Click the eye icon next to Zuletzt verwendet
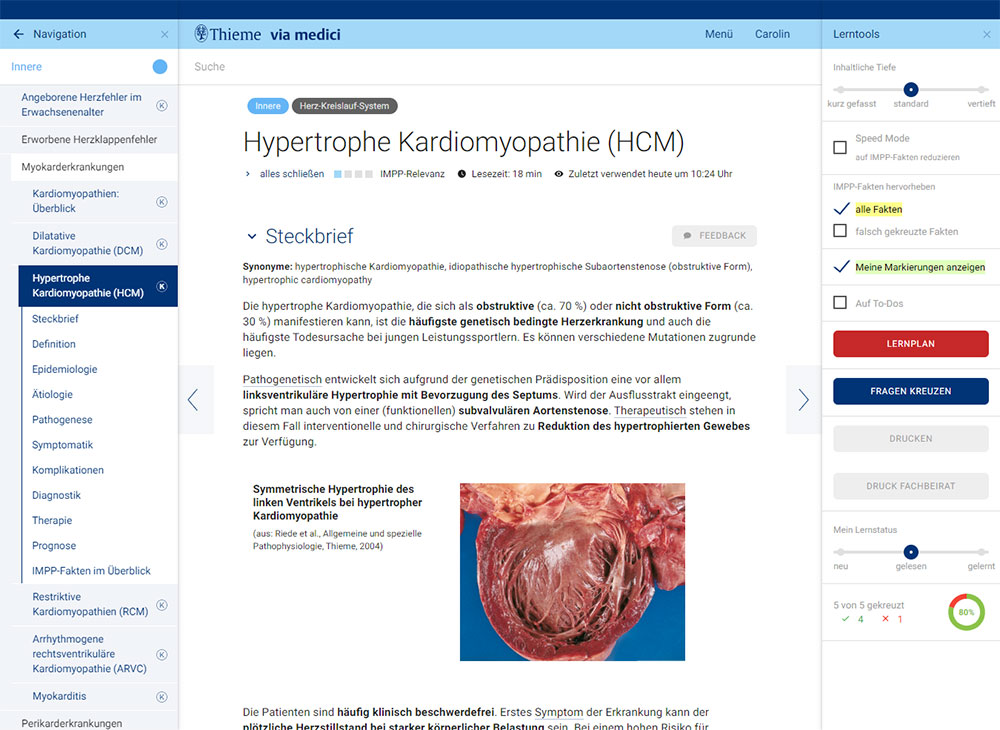The image size is (1000, 730). 559,173
